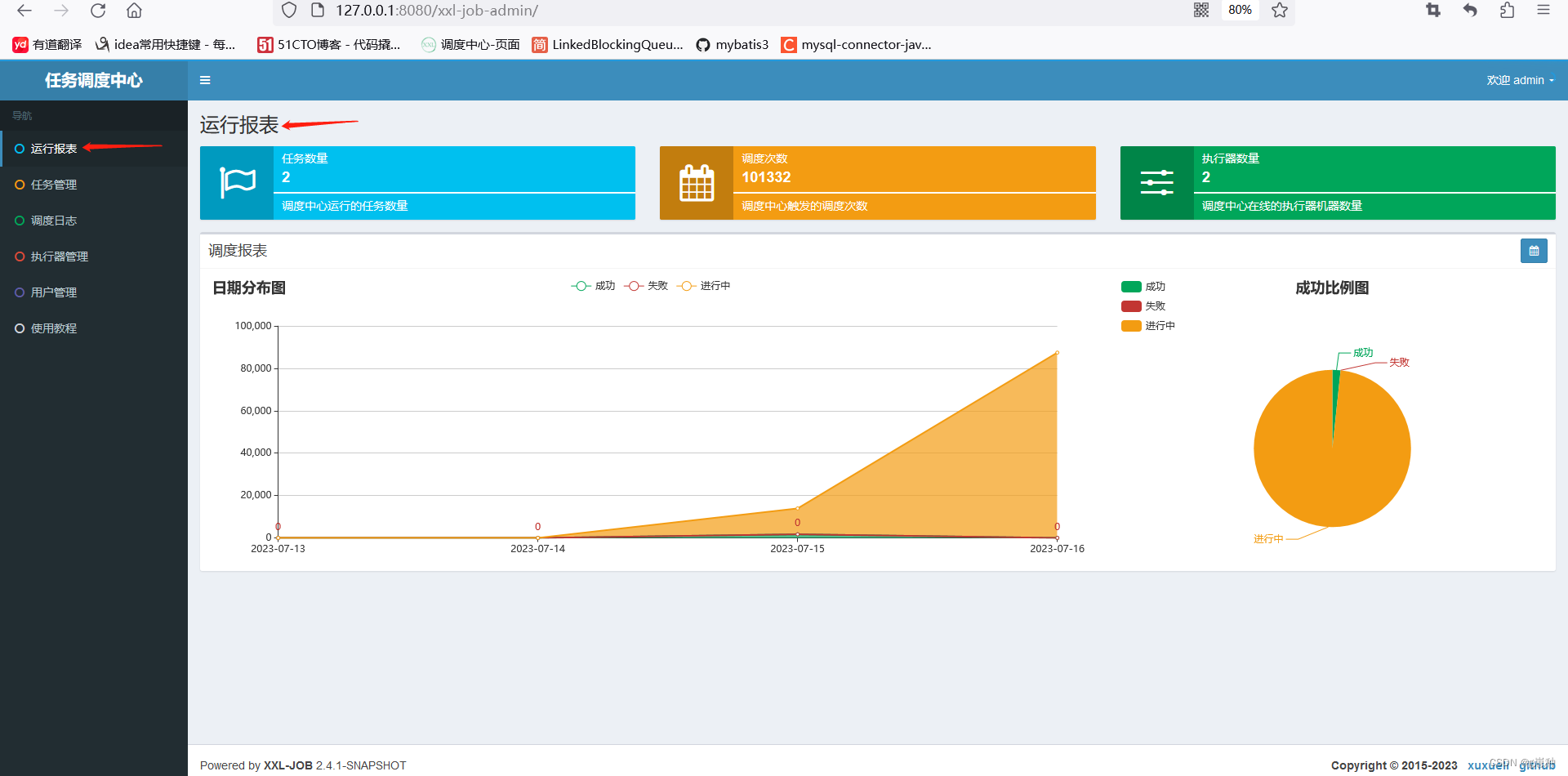Click the 任务调度中心 logo link
The width and height of the screenshot is (1568, 776).
tap(94, 80)
